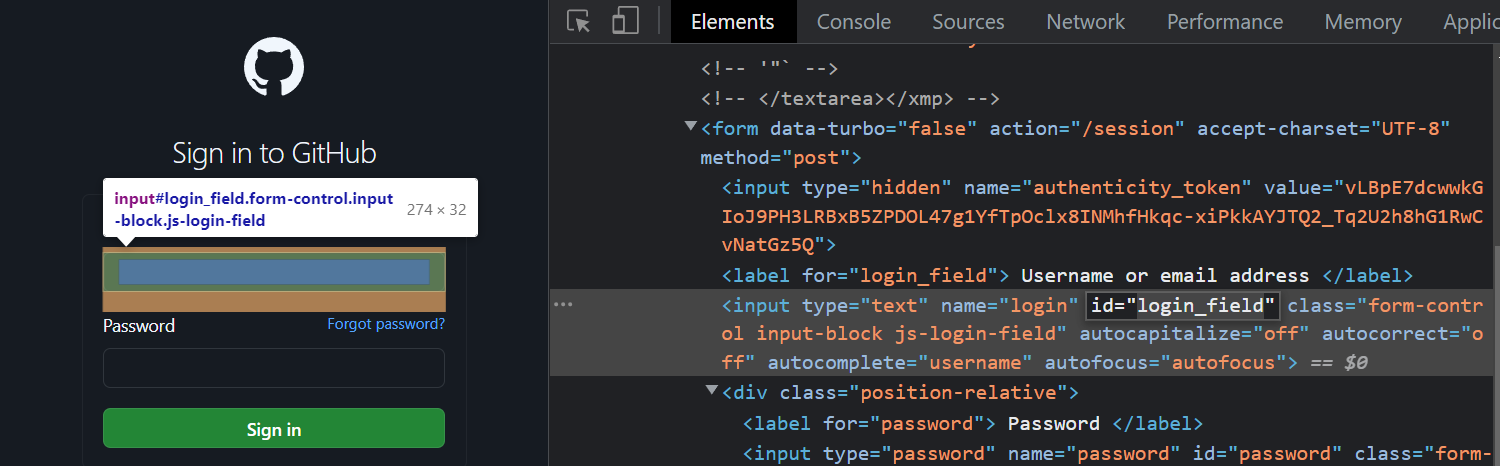Viewport: 1500px width, 466px height.
Task: Focus the highlighted username input field
Action: click(x=274, y=271)
